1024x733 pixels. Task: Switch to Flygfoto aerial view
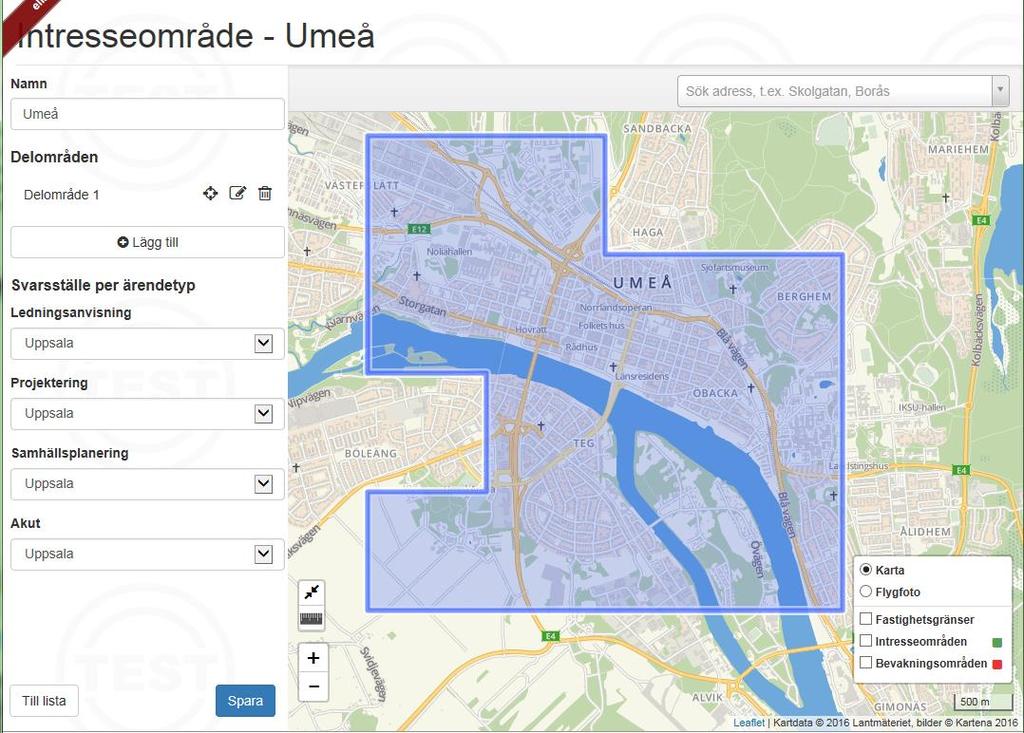tap(866, 592)
